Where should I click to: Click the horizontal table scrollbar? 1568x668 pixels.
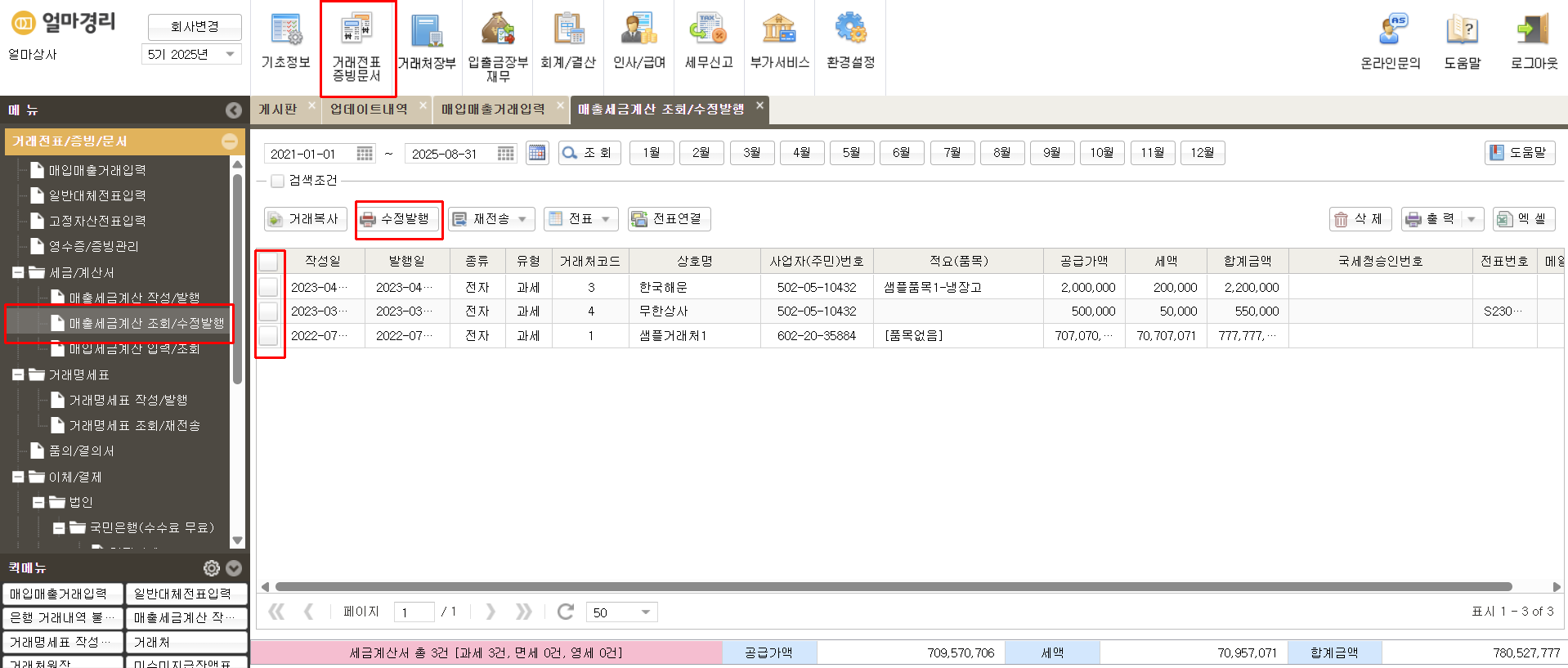tap(894, 586)
